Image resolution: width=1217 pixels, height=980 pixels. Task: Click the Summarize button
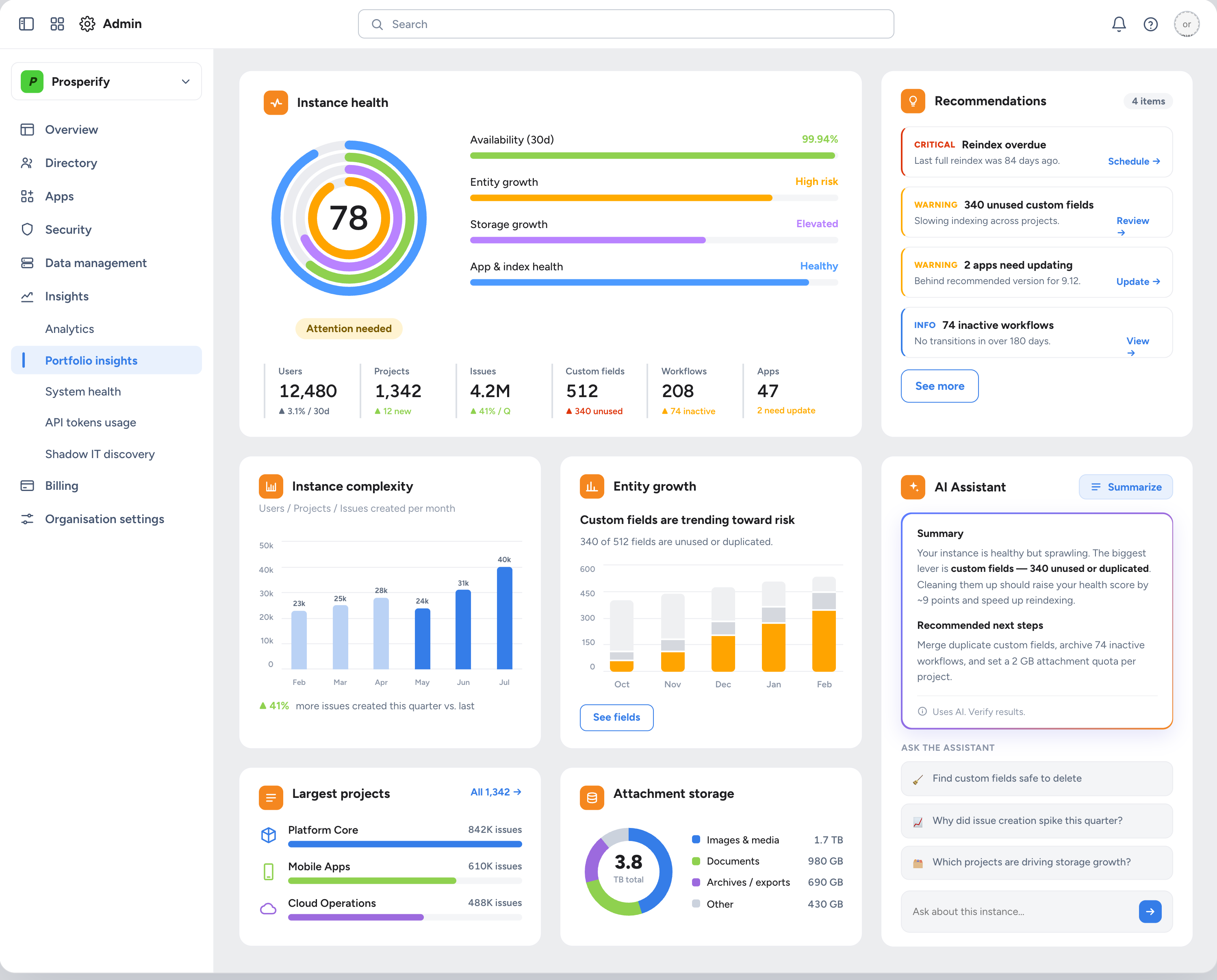pyautogui.click(x=1126, y=487)
